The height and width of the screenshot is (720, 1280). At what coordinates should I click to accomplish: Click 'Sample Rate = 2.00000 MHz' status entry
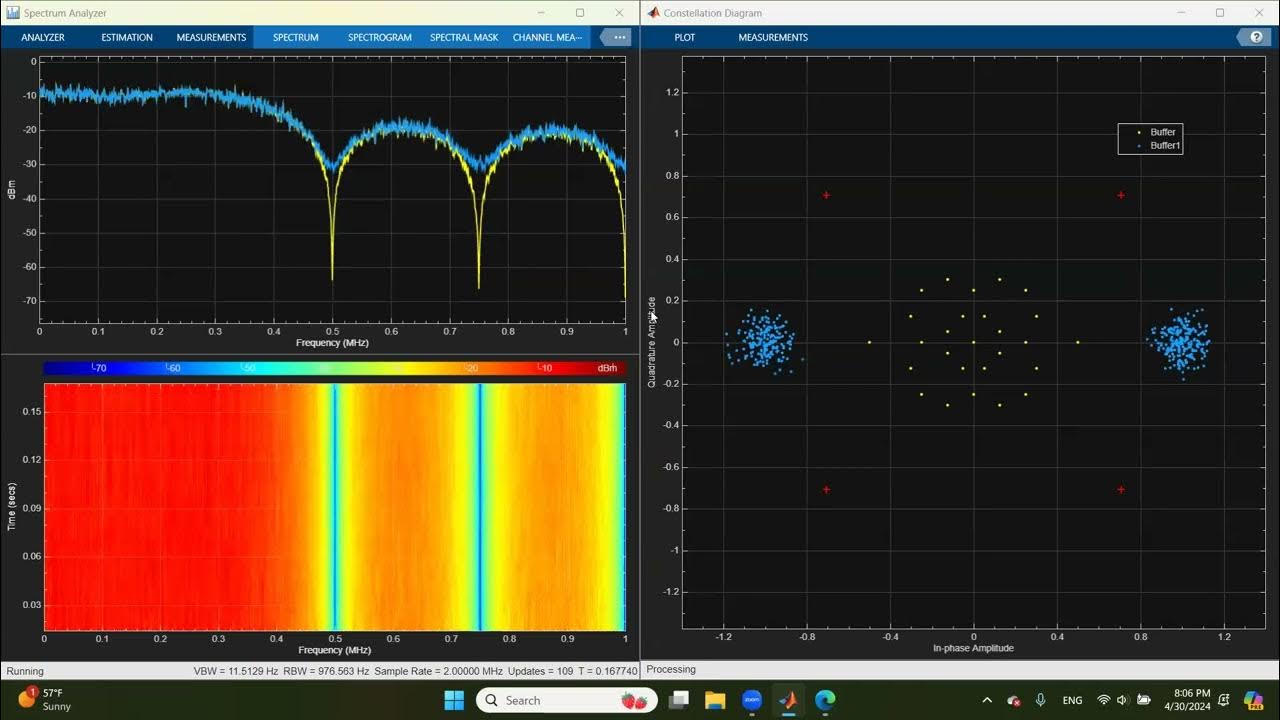coord(438,671)
